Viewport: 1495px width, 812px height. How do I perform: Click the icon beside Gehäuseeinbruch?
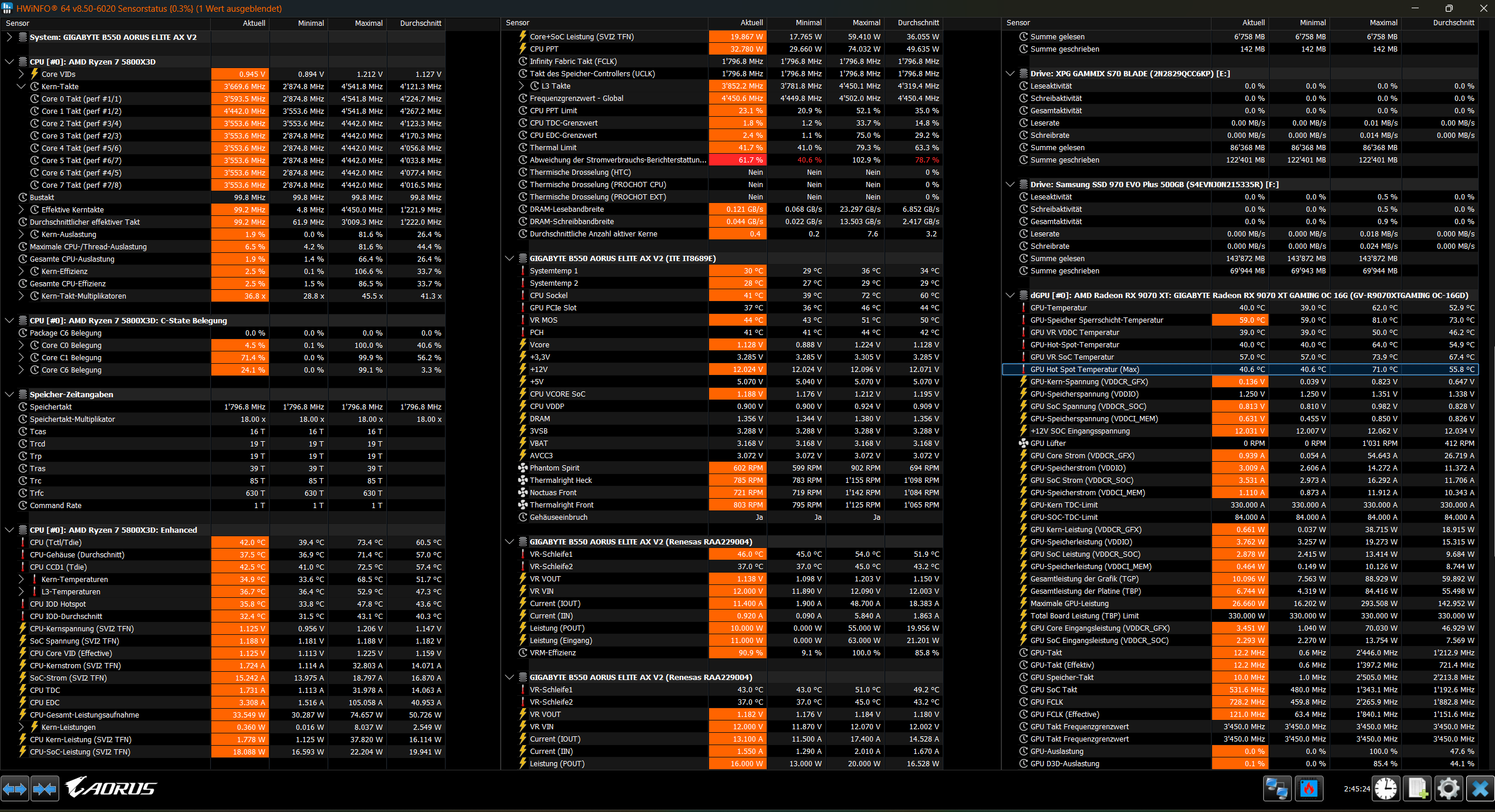[522, 517]
